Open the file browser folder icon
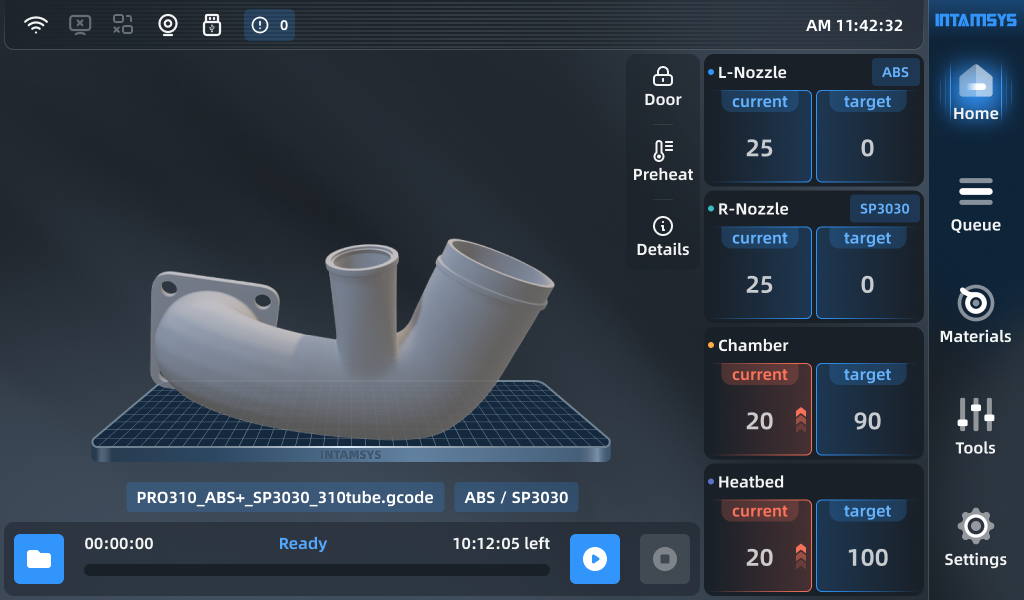1024x600 pixels. (x=38, y=559)
